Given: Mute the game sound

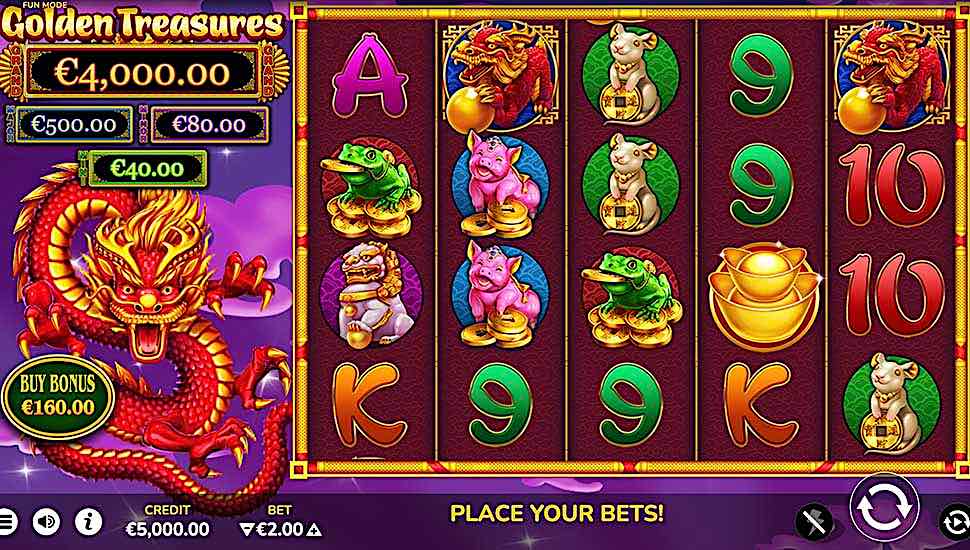Looking at the screenshot, I should tap(46, 522).
